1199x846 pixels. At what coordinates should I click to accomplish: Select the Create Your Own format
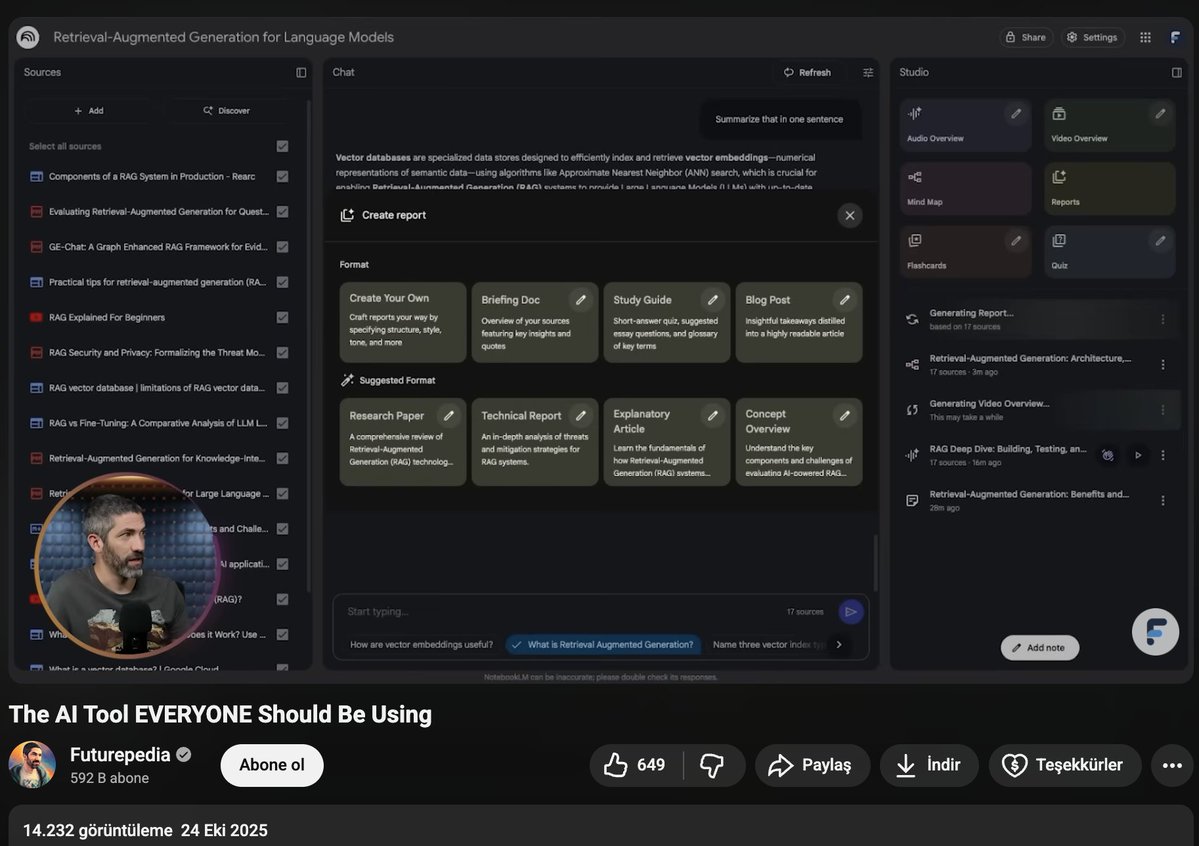402,322
